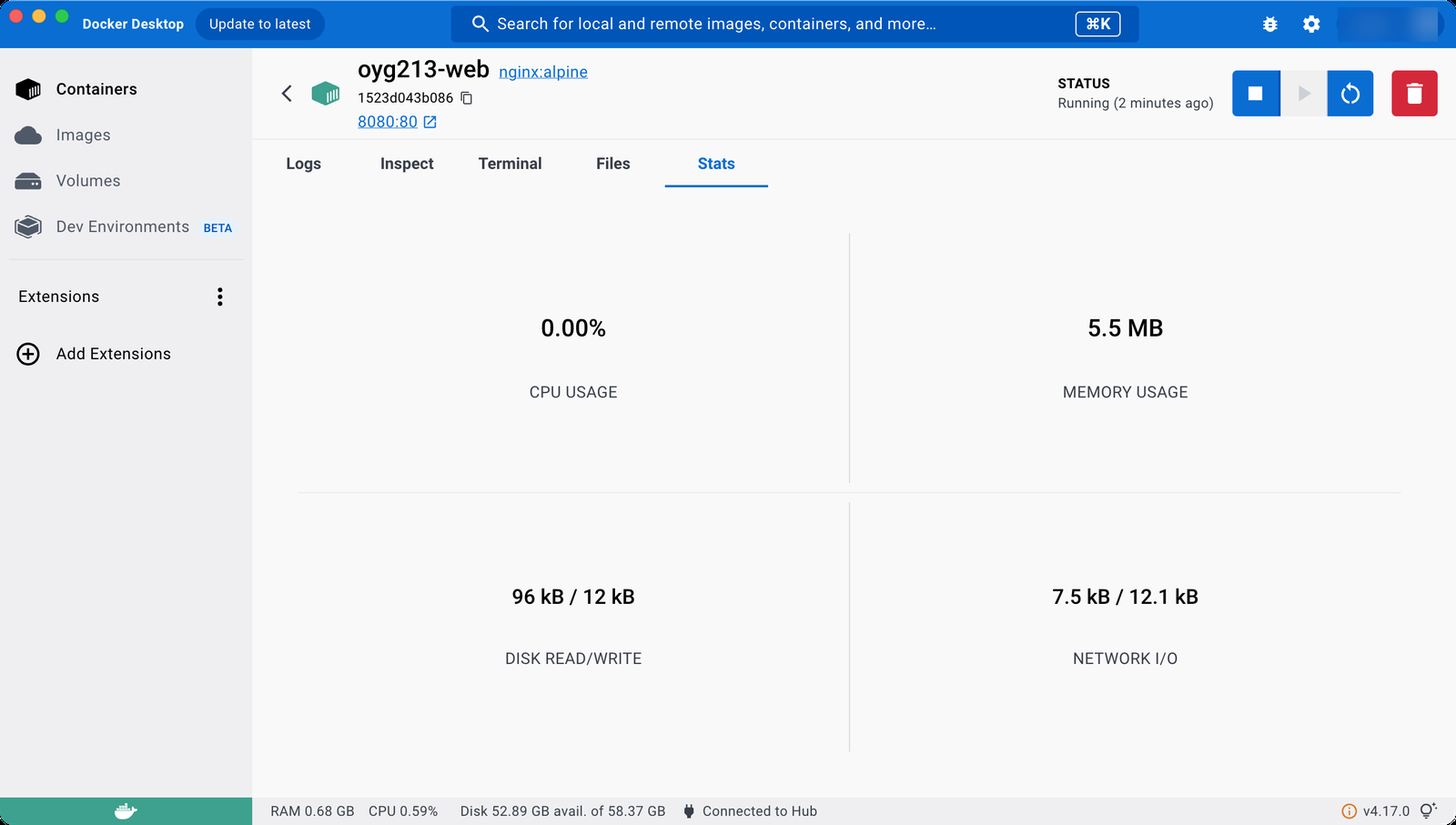Click the 5.5 MB memory usage value

point(1126,328)
